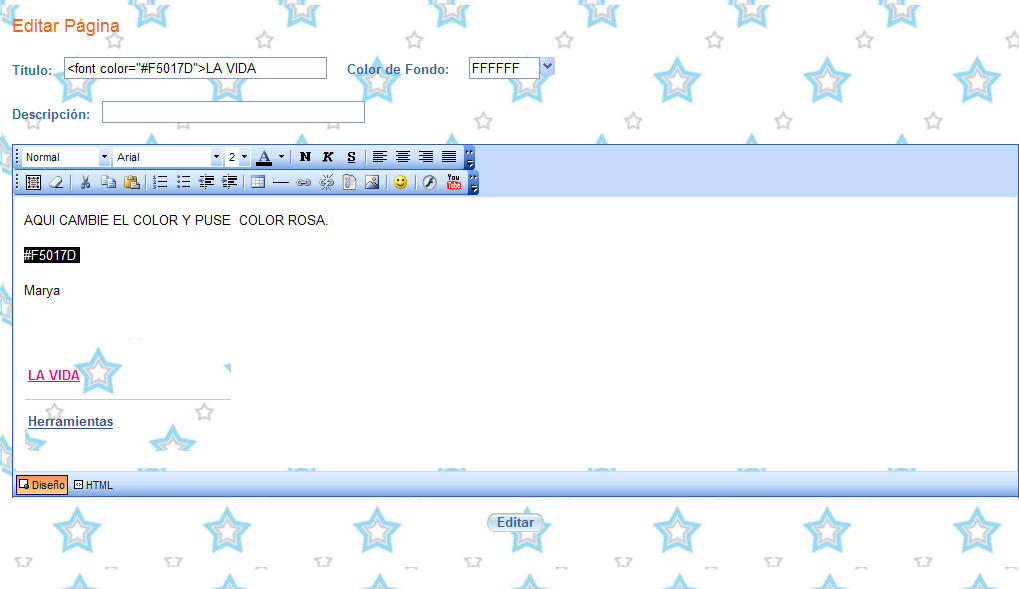Cut selection with the scissors icon
1019x589 pixels.
coord(85,183)
